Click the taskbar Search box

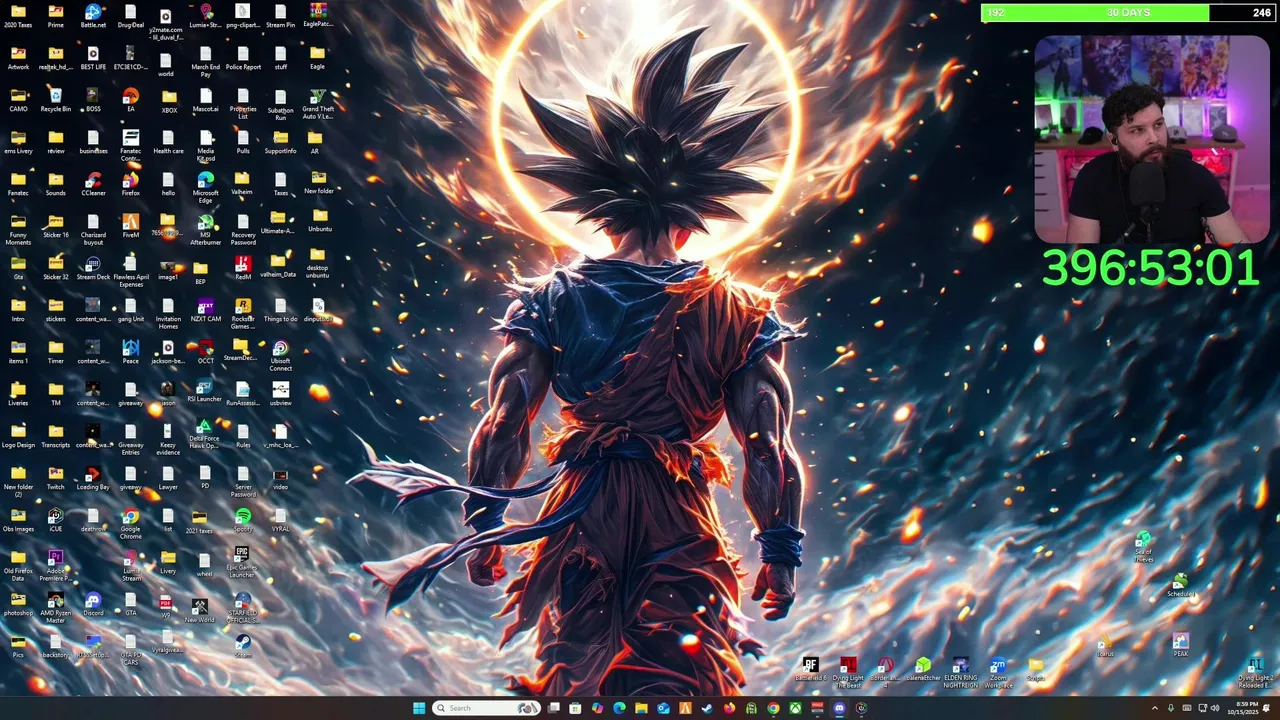486,708
